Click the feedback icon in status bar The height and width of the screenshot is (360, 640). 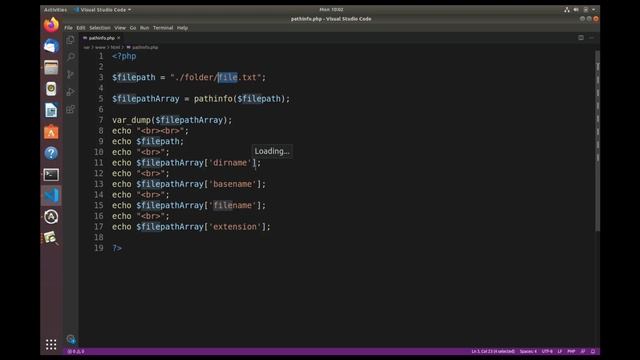click(x=583, y=351)
